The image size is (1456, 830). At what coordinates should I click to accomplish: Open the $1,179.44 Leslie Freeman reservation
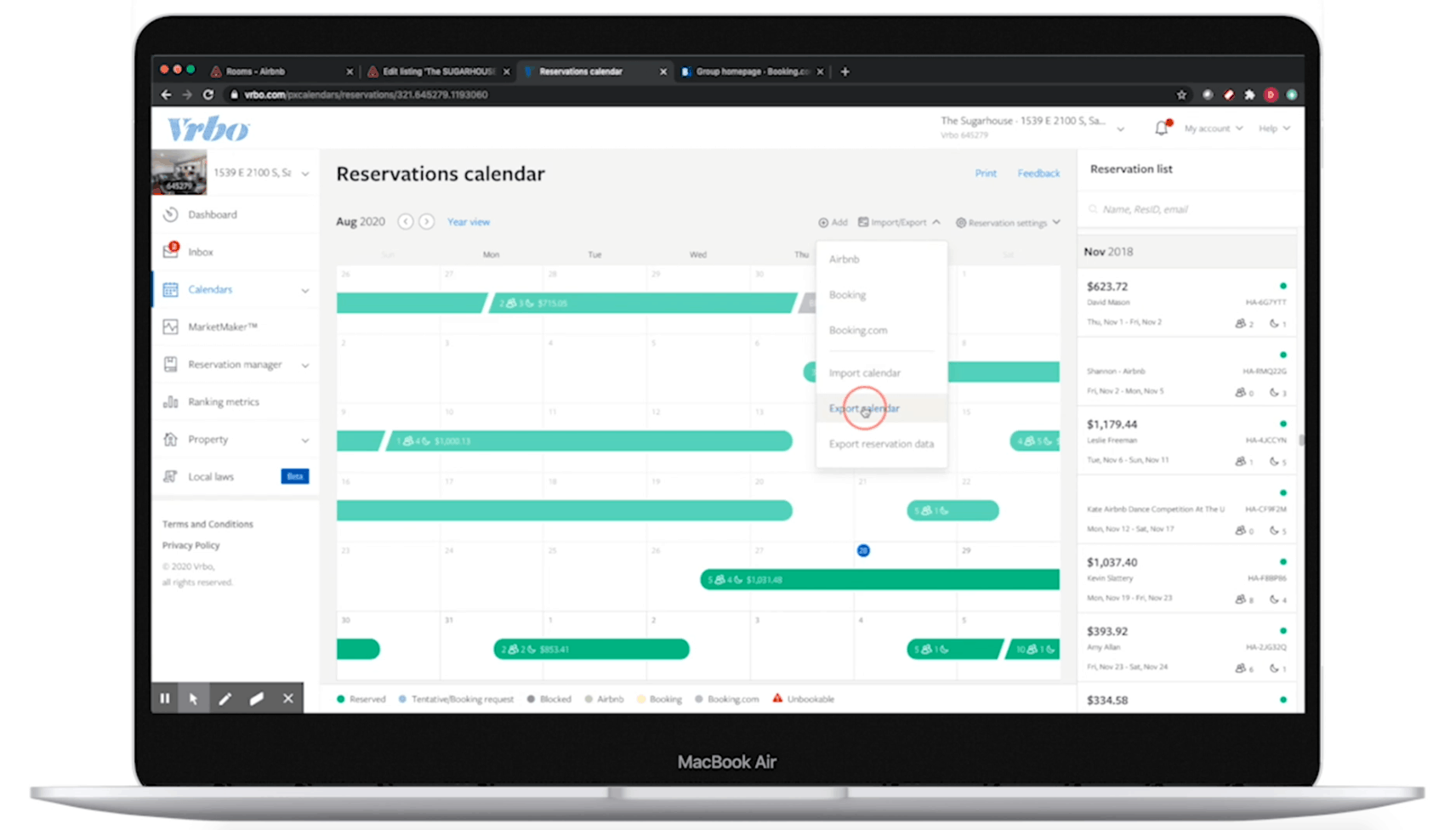point(1186,442)
